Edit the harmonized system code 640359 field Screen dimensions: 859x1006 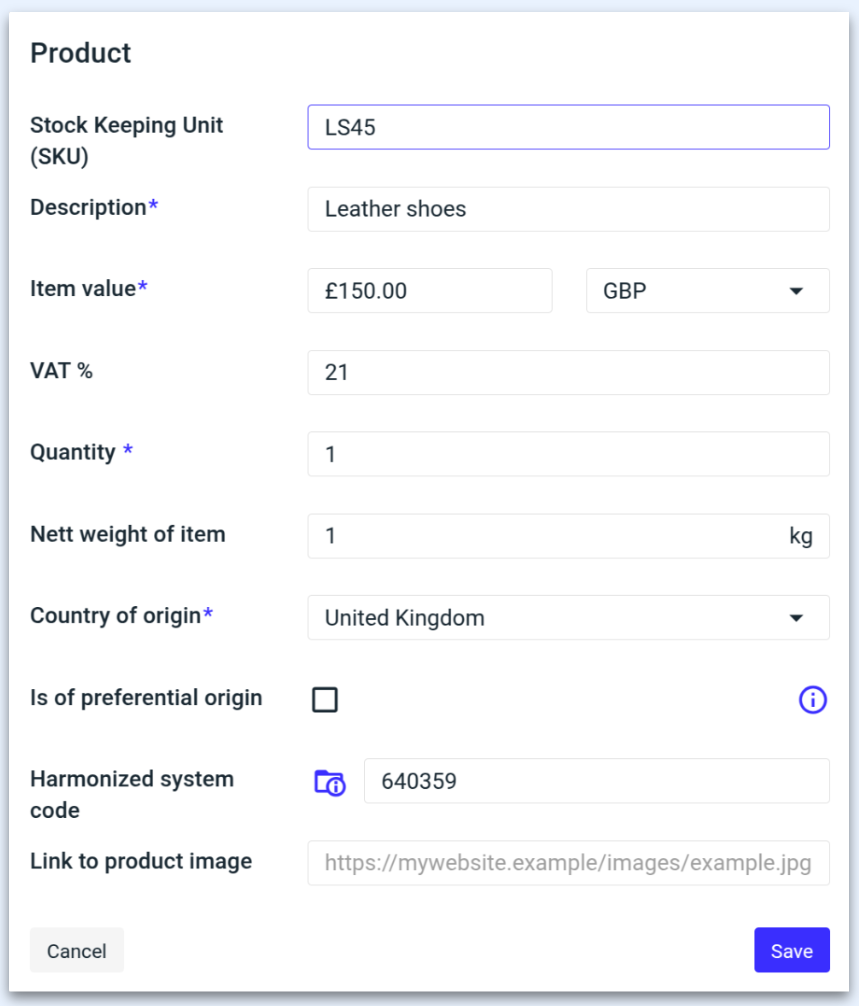tap(596, 781)
